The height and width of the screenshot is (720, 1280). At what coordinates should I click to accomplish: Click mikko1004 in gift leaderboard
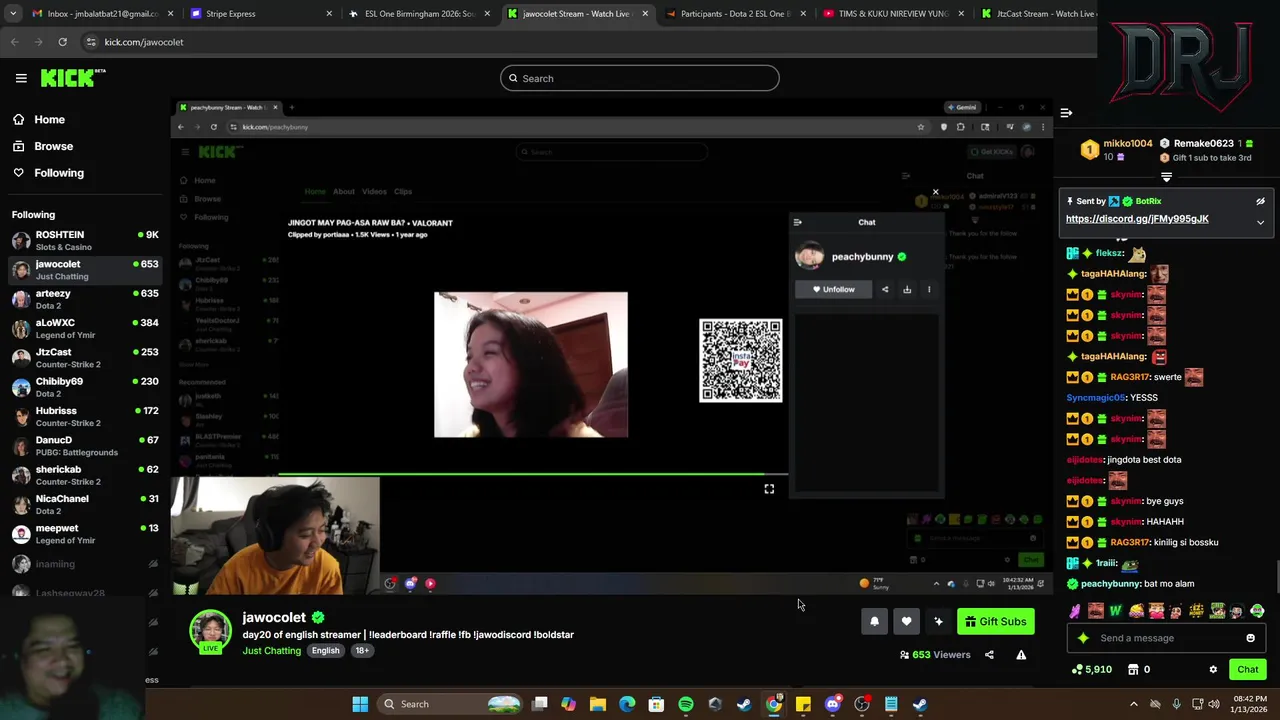click(1127, 143)
